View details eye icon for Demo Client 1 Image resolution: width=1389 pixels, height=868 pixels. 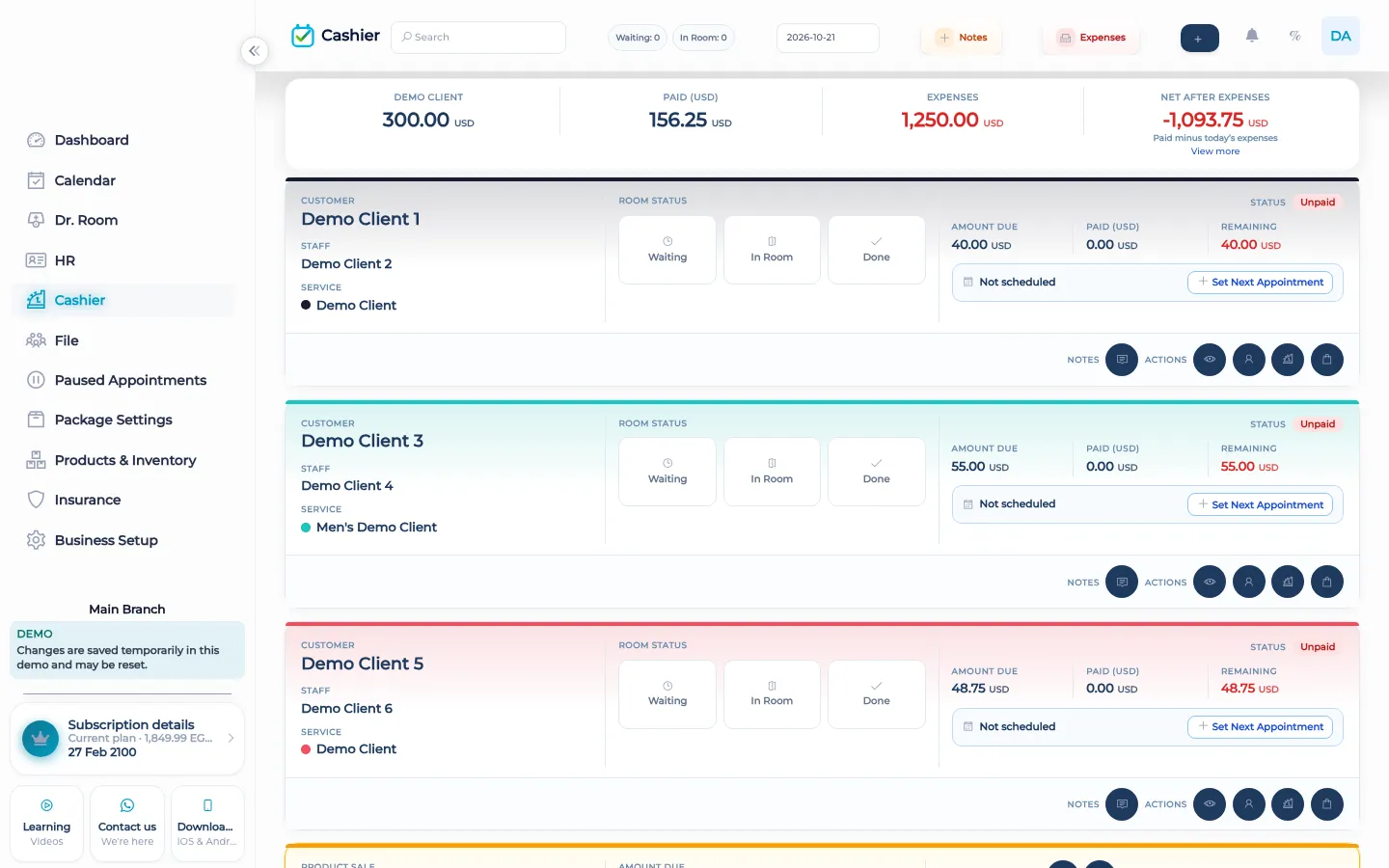pyautogui.click(x=1210, y=360)
